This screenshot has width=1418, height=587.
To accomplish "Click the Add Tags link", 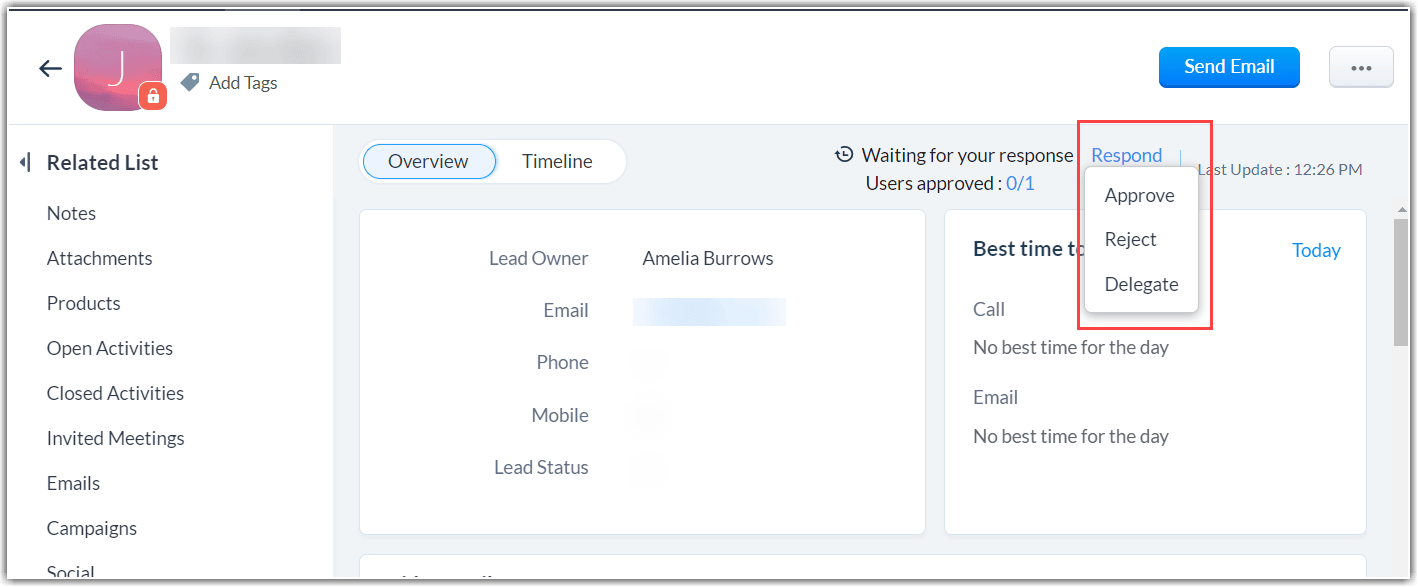I will coord(243,83).
